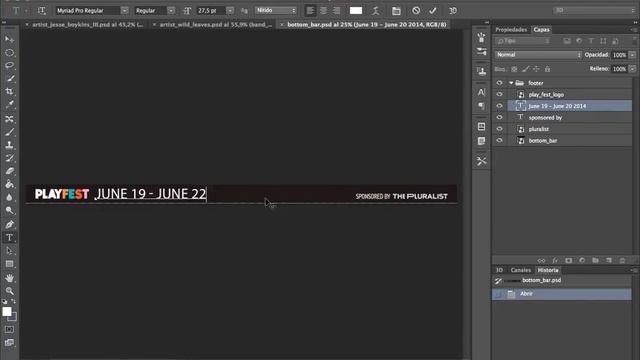The height and width of the screenshot is (360, 640).
Task: Select the Paint Bucket tool
Action: pyautogui.click(x=9, y=184)
